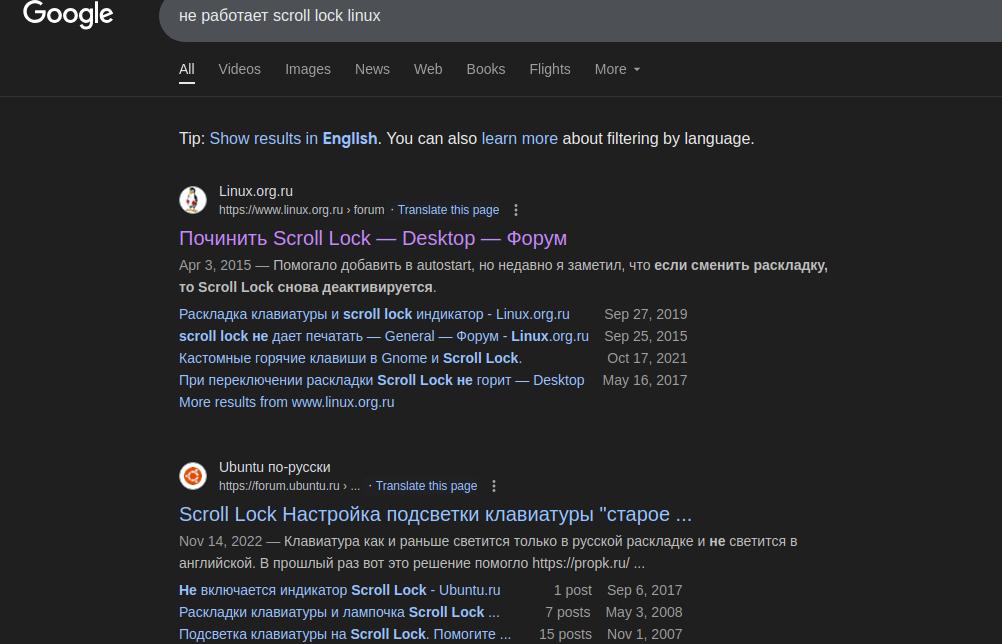Open Раскладки клавиатуры и лампочка Scroll Lock link
Image resolution: width=1002 pixels, height=644 pixels.
click(339, 612)
